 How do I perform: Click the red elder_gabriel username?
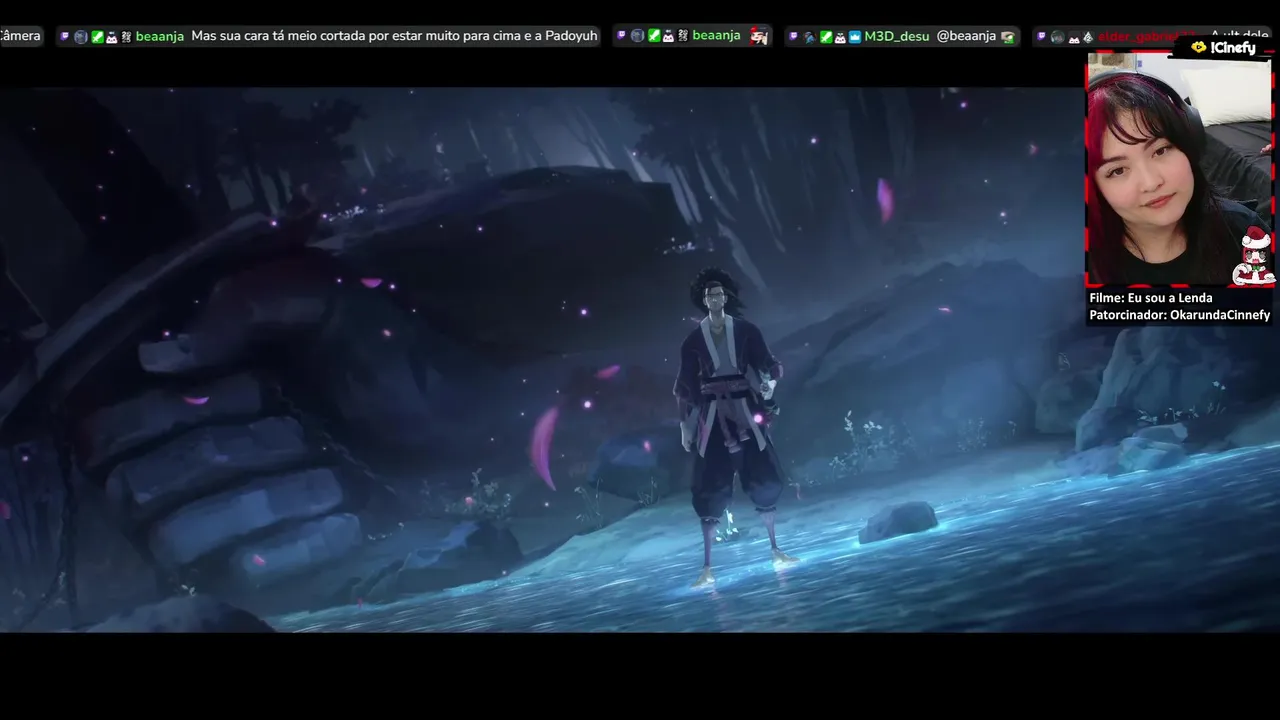(x=1147, y=36)
